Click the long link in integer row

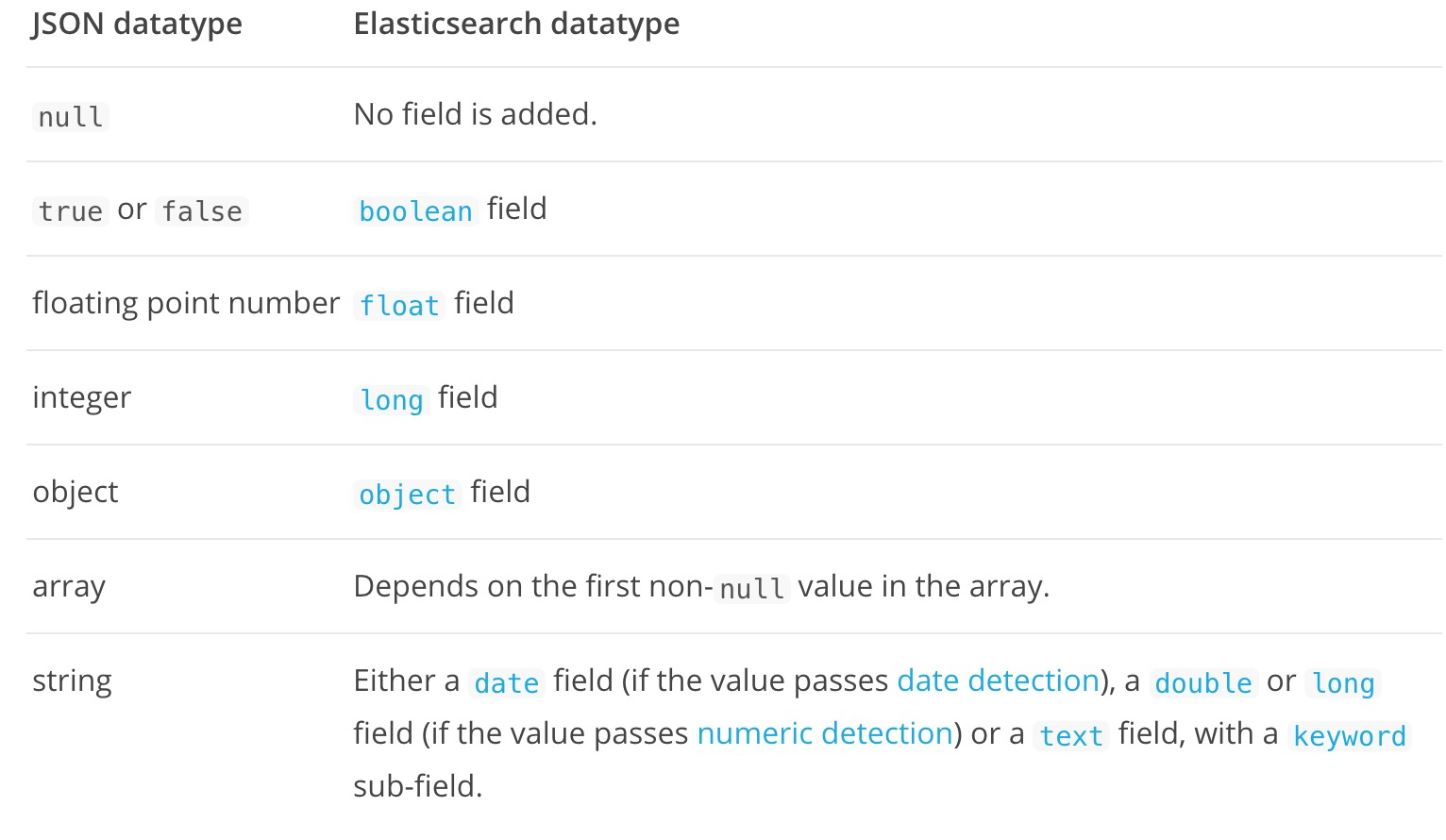coord(392,400)
